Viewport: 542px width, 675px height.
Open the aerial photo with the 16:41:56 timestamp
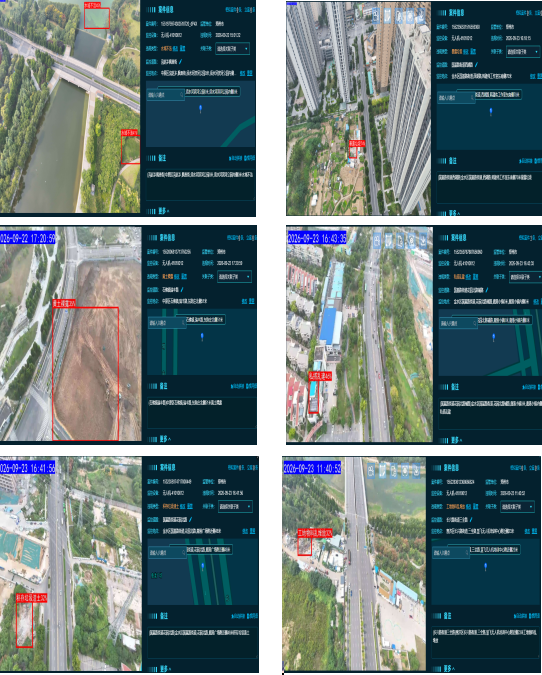coord(71,564)
